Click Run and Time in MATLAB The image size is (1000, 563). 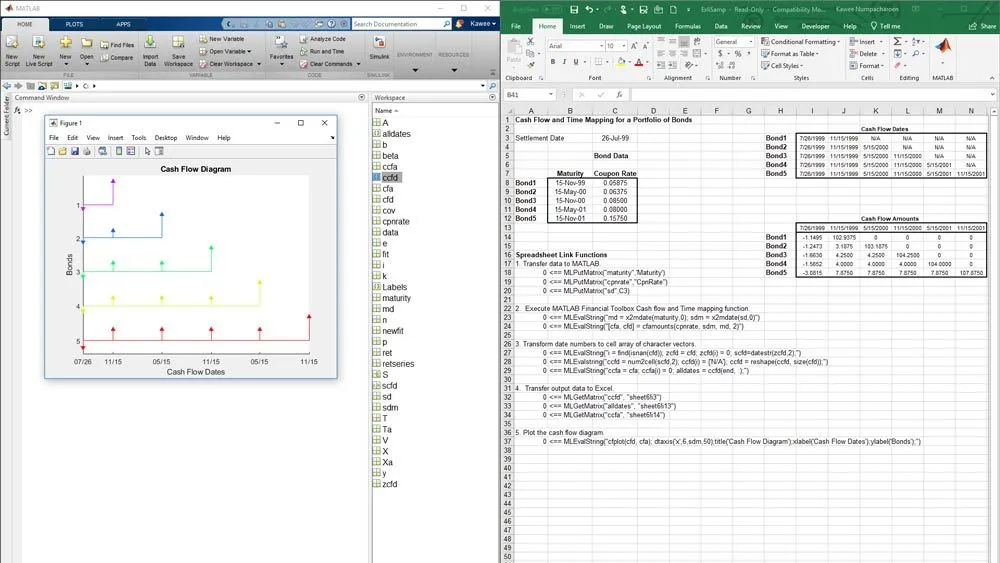(322, 52)
